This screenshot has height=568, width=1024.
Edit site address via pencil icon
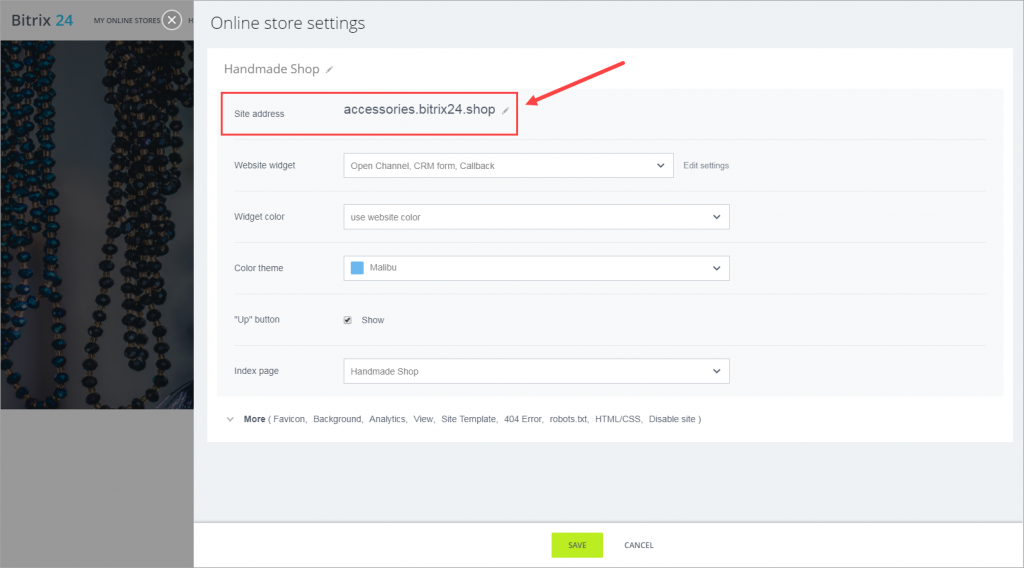(x=505, y=111)
